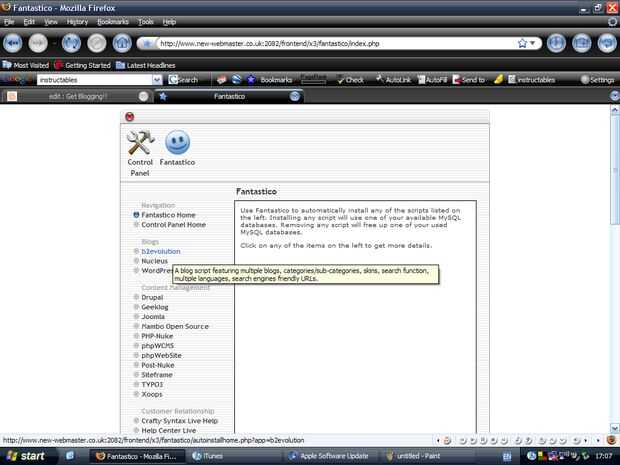Open the b2evolution blog script link
This screenshot has height=465, width=620.
pos(161,251)
